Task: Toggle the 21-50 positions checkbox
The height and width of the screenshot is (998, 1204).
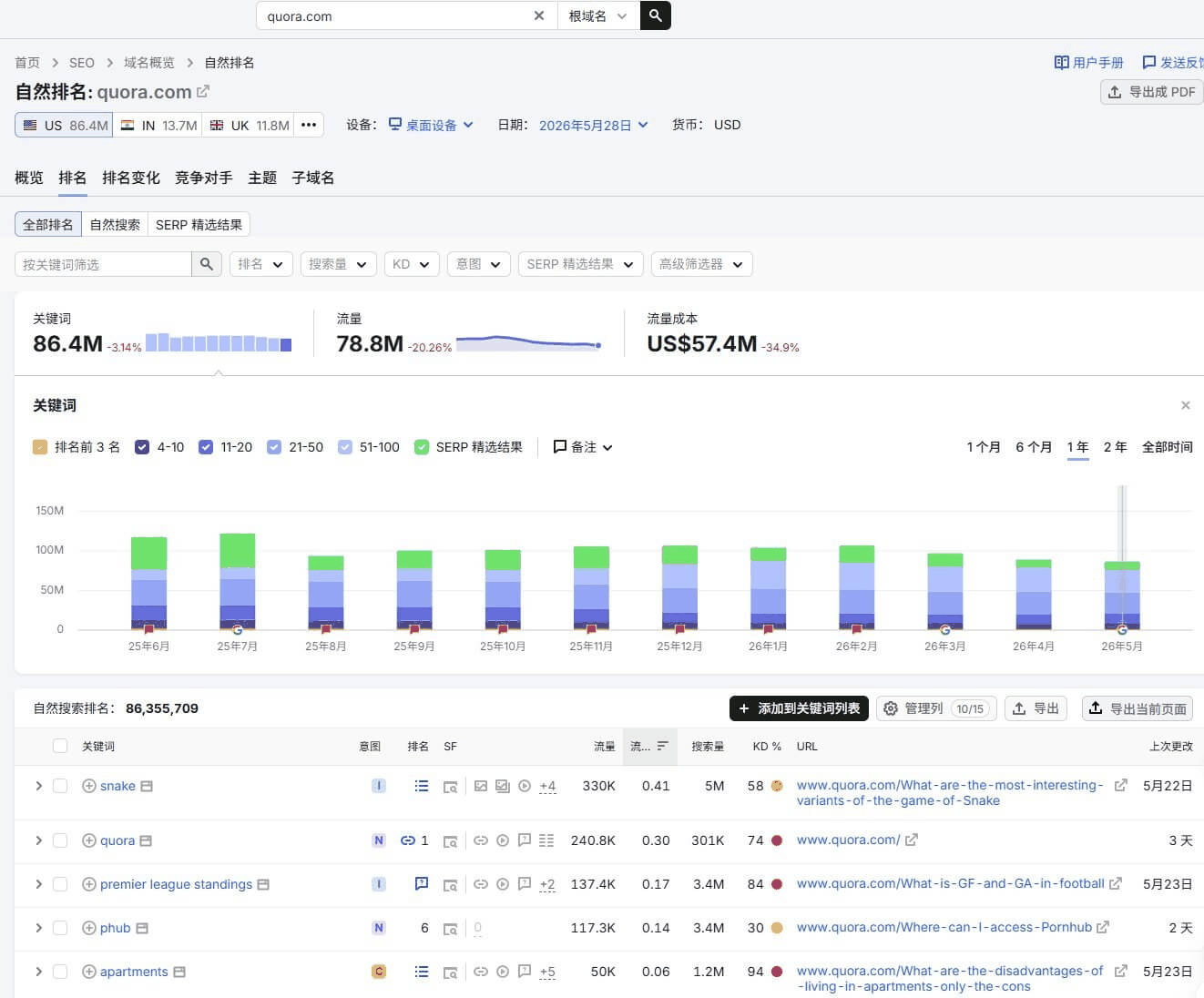Action: [x=274, y=447]
